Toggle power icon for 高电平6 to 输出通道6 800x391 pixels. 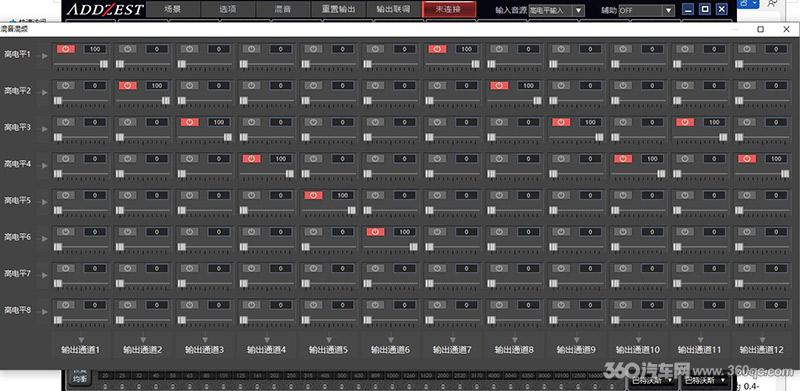(376, 232)
